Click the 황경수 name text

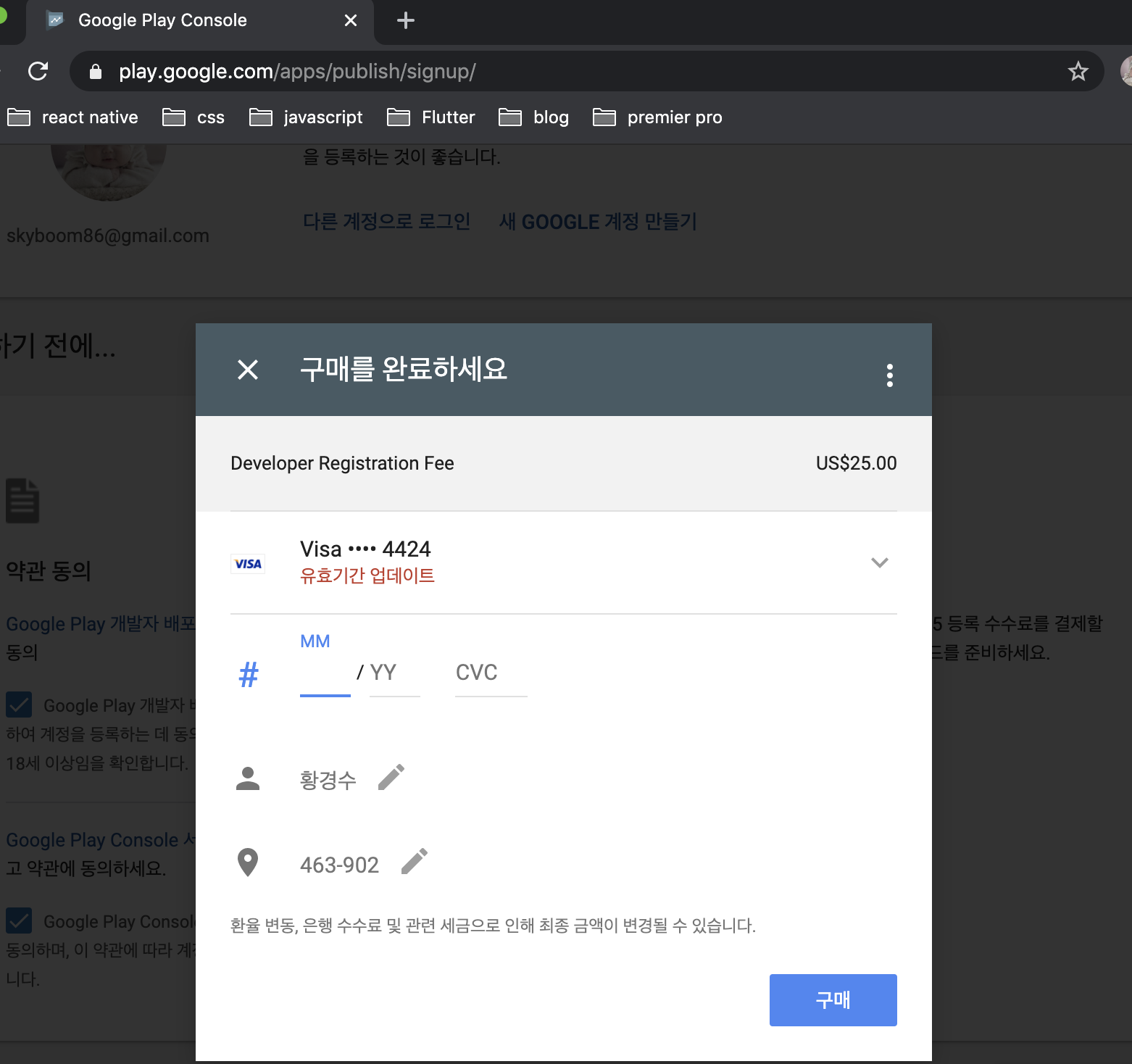pos(328,780)
